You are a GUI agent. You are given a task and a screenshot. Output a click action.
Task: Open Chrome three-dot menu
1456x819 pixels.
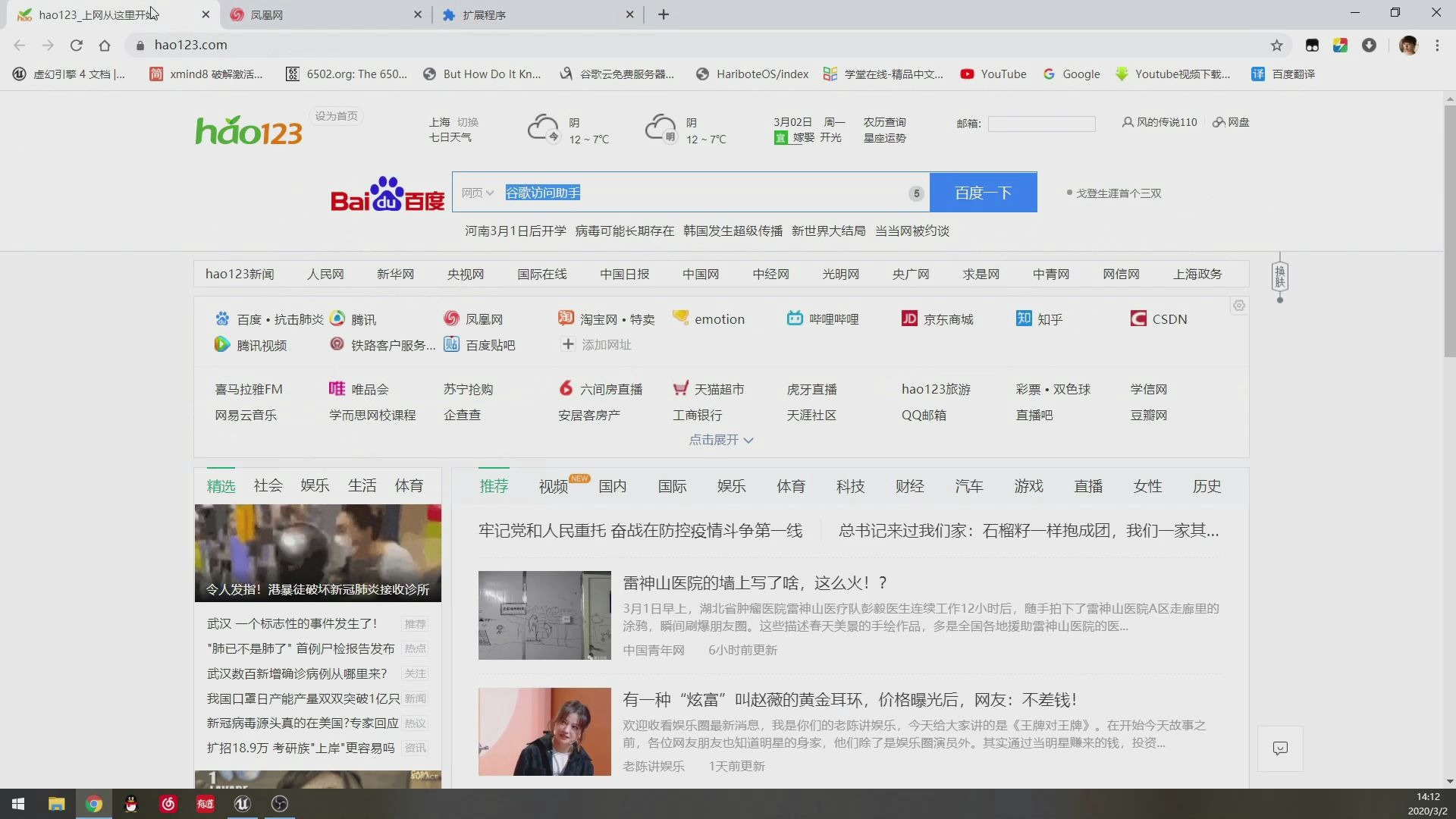(x=1437, y=45)
